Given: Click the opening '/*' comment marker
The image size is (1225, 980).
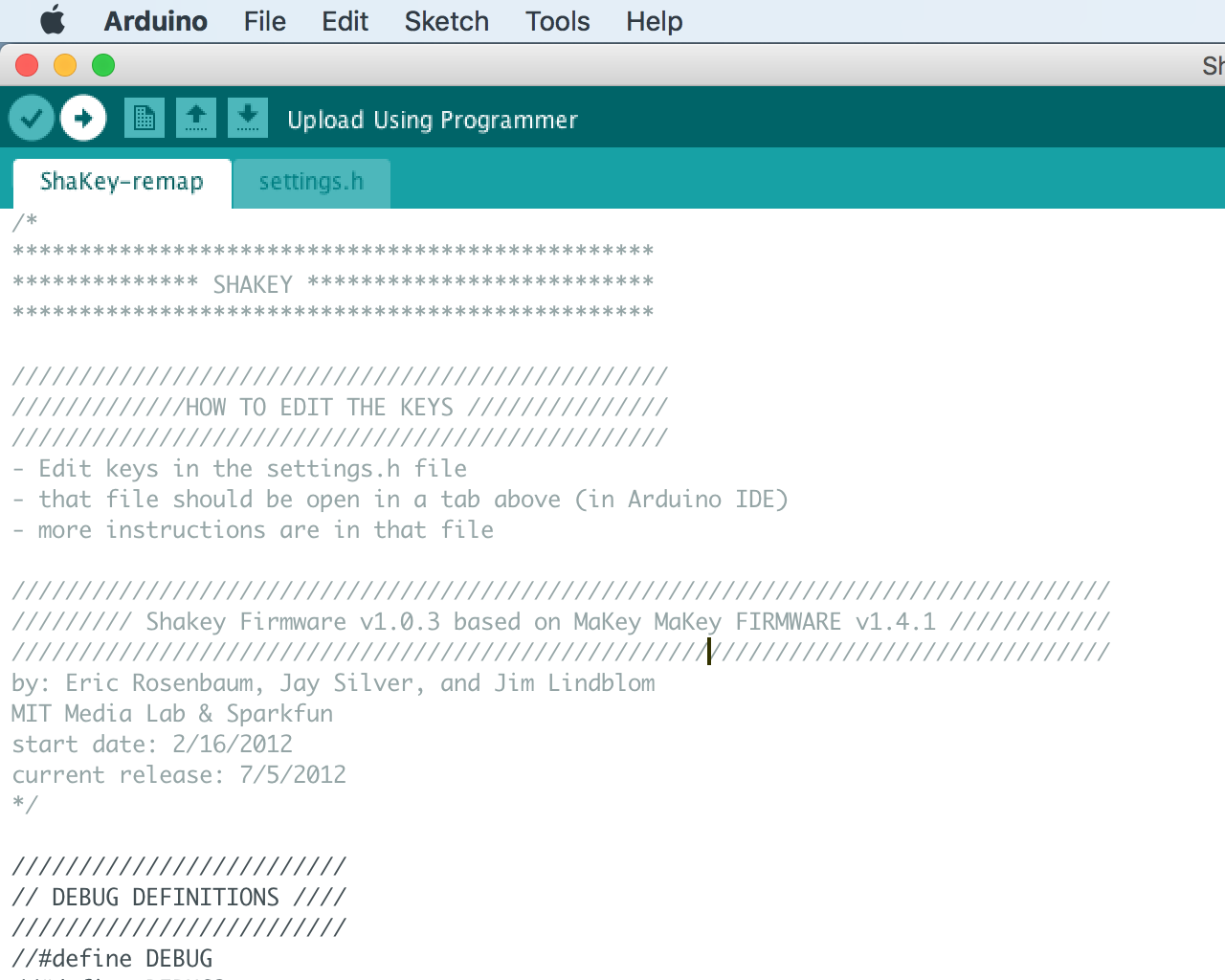Looking at the screenshot, I should pyautogui.click(x=25, y=222).
